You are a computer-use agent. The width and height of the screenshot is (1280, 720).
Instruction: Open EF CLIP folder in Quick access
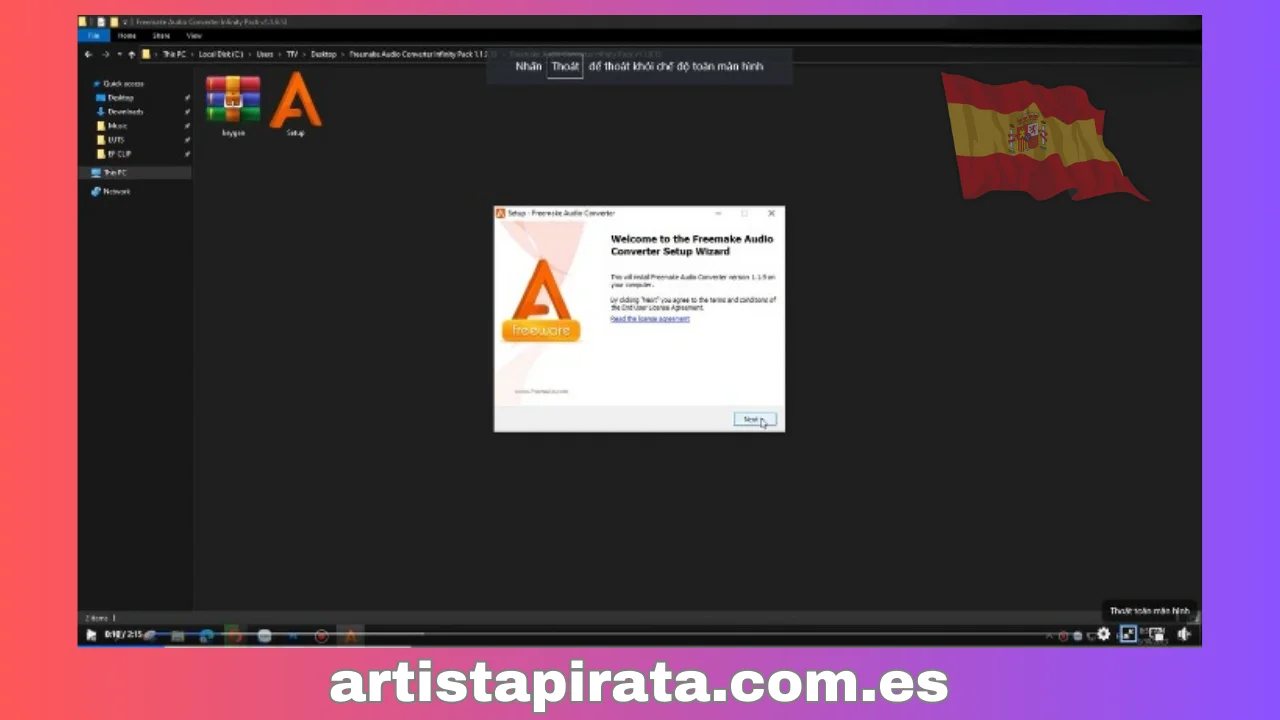coord(115,154)
